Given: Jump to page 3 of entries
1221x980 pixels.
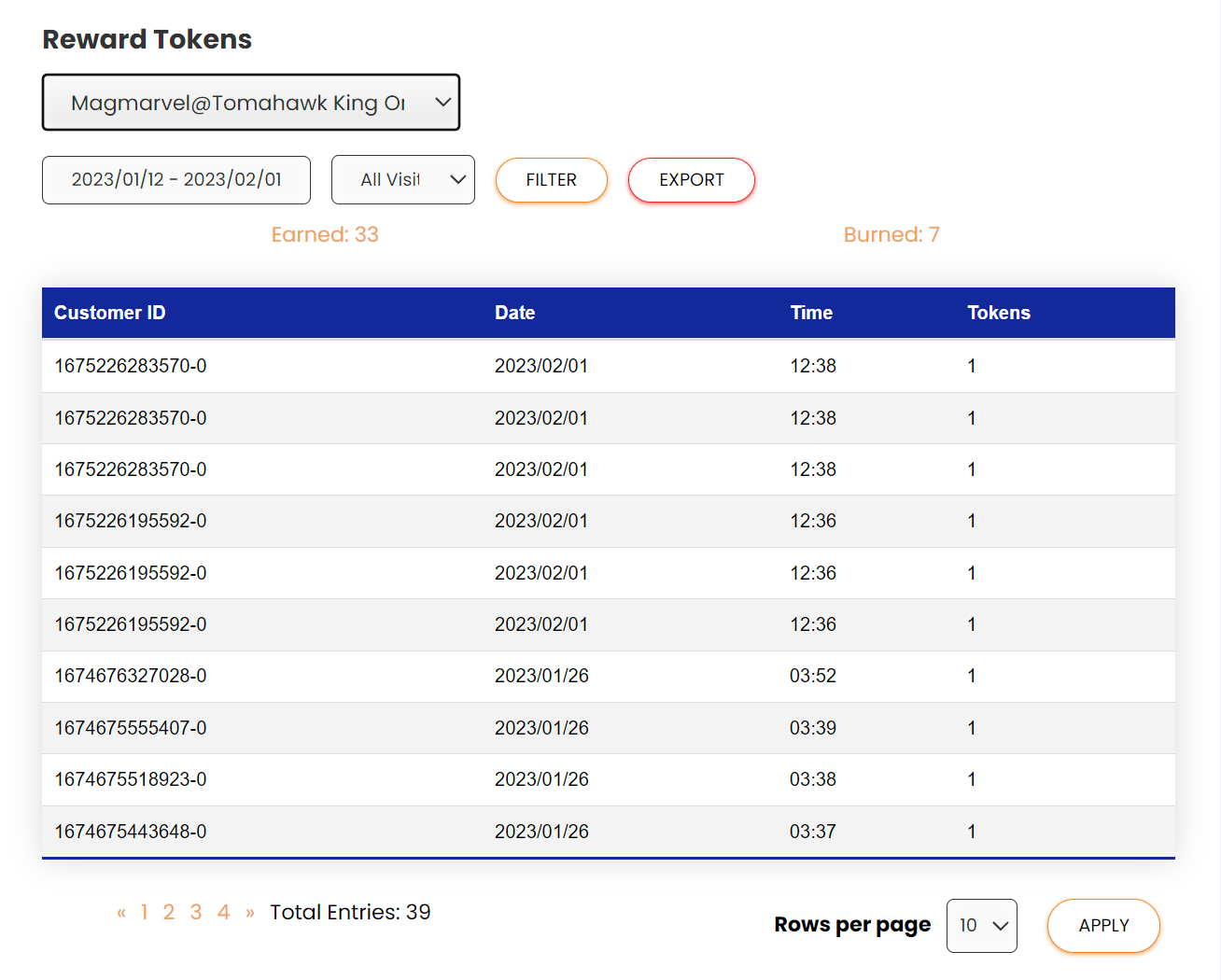Looking at the screenshot, I should pyautogui.click(x=196, y=913).
